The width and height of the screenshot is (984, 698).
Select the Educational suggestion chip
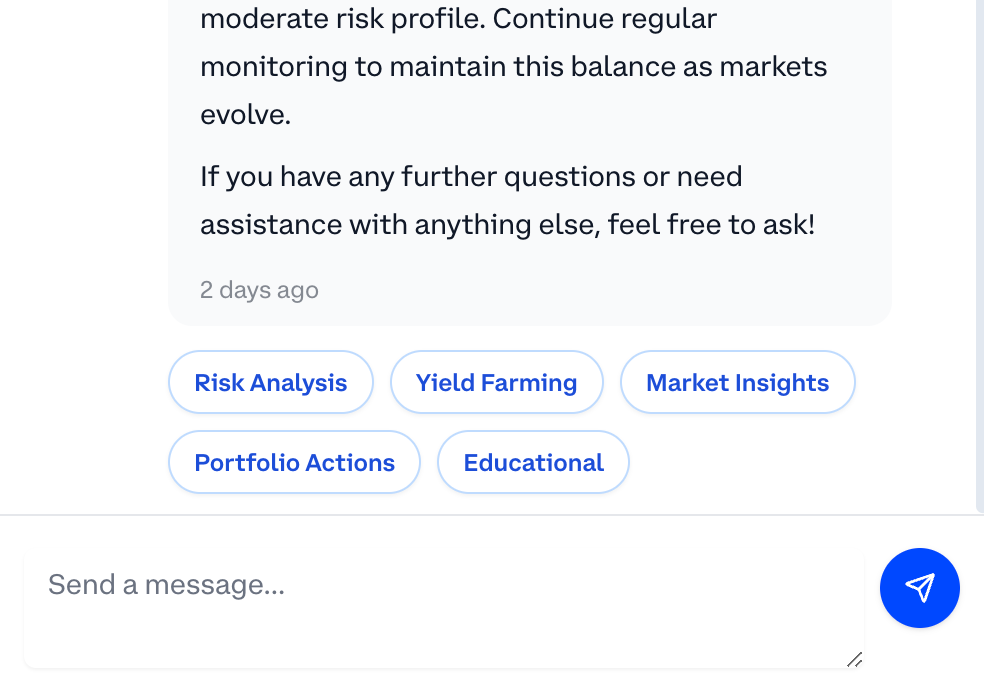(x=533, y=462)
